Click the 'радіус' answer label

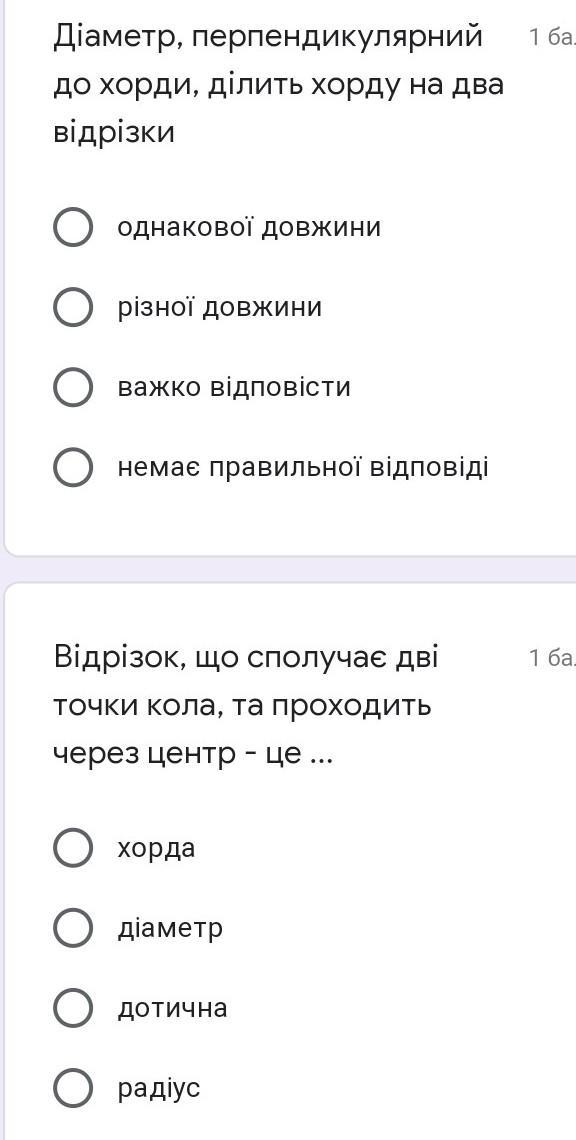159,1088
